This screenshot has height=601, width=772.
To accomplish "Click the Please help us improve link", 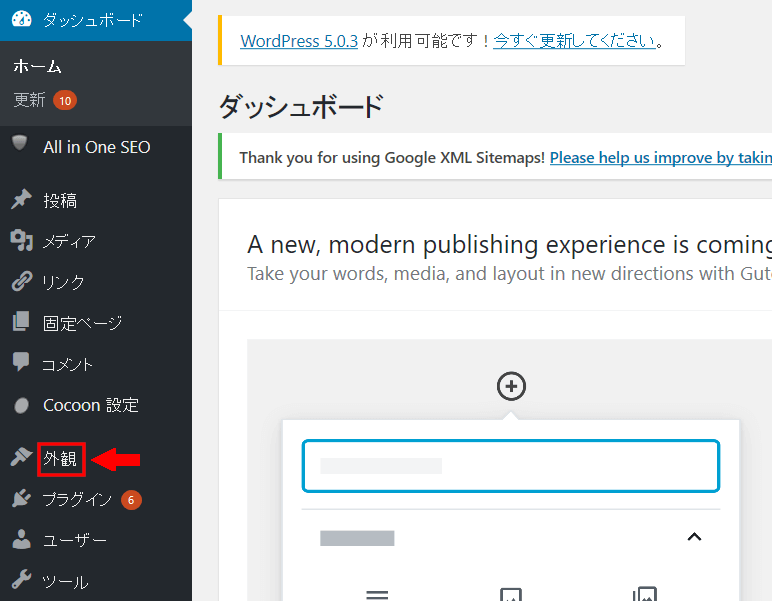I will pyautogui.click(x=660, y=158).
